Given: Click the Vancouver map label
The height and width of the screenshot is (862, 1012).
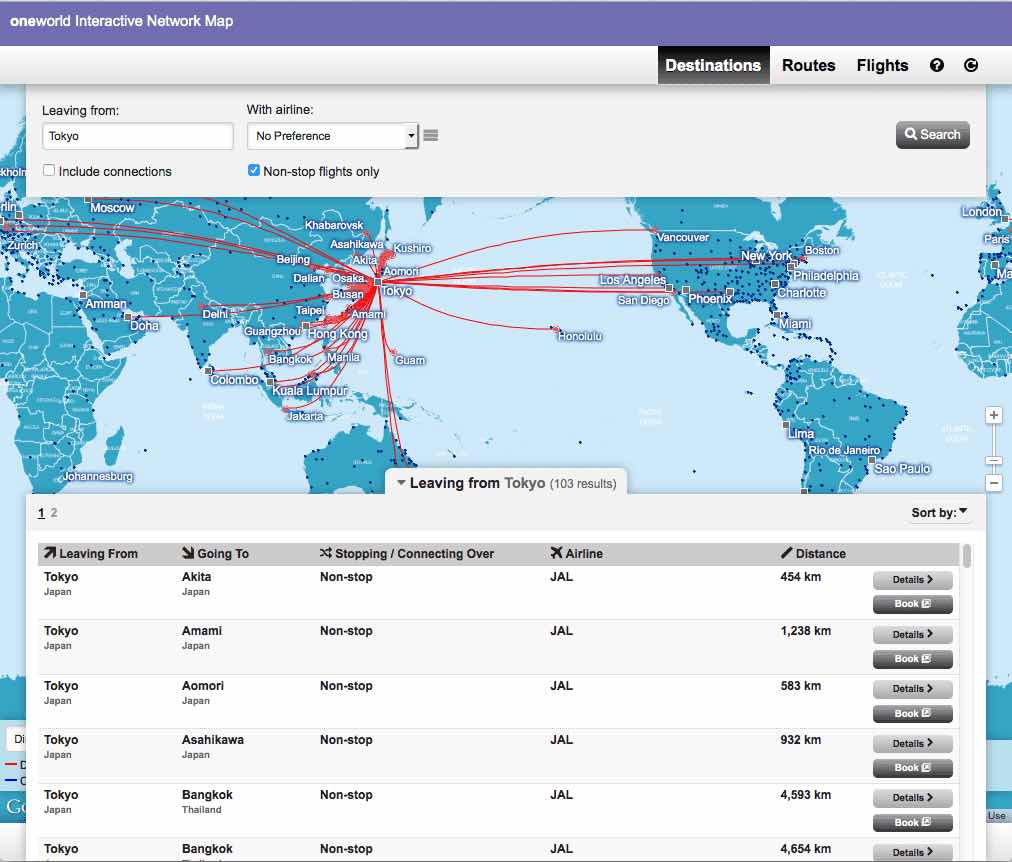Looking at the screenshot, I should pyautogui.click(x=682, y=237).
